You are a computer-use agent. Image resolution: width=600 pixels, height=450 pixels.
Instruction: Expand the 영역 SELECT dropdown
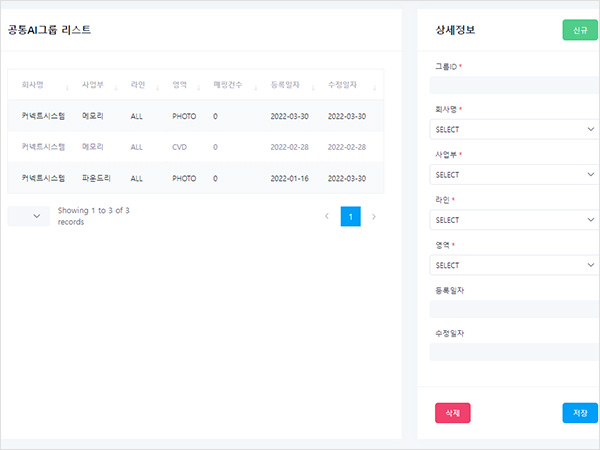coord(514,265)
